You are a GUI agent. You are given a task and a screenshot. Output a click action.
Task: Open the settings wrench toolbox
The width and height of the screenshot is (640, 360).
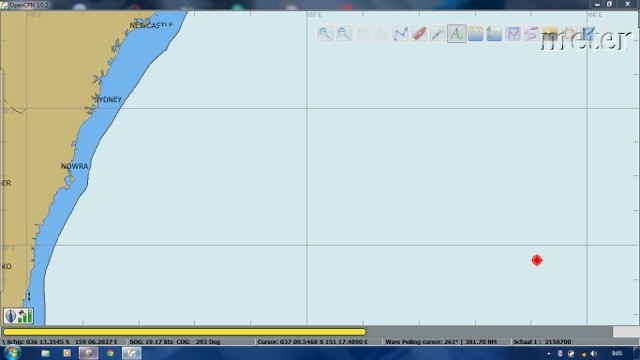point(438,33)
